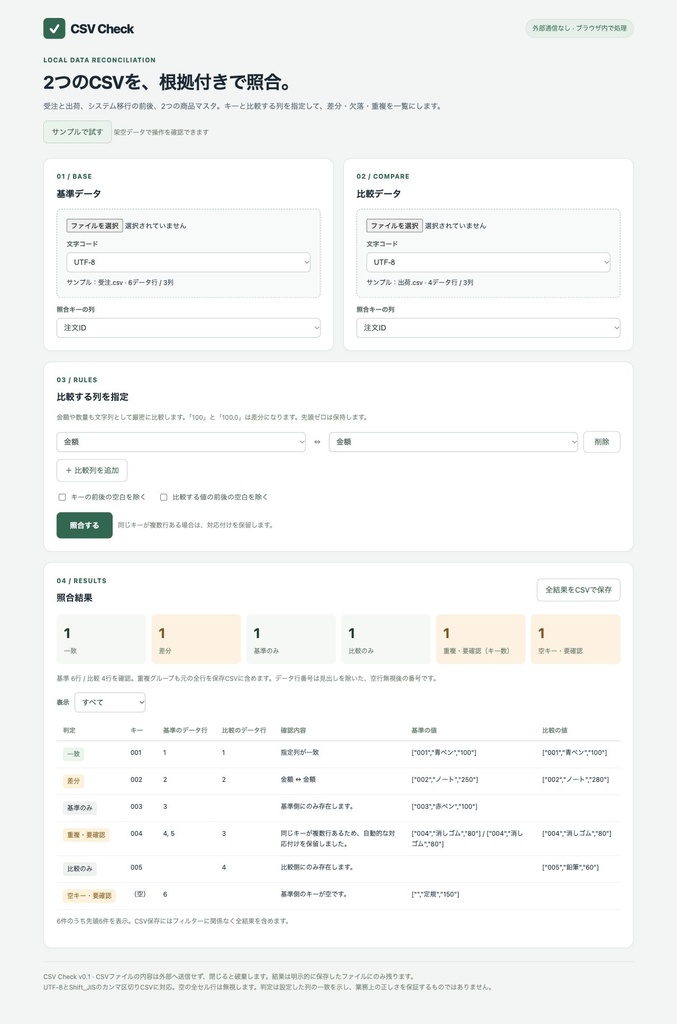Click the ["002","ノート","280"] comparison value
This screenshot has width=677, height=1024.
click(x=575, y=780)
